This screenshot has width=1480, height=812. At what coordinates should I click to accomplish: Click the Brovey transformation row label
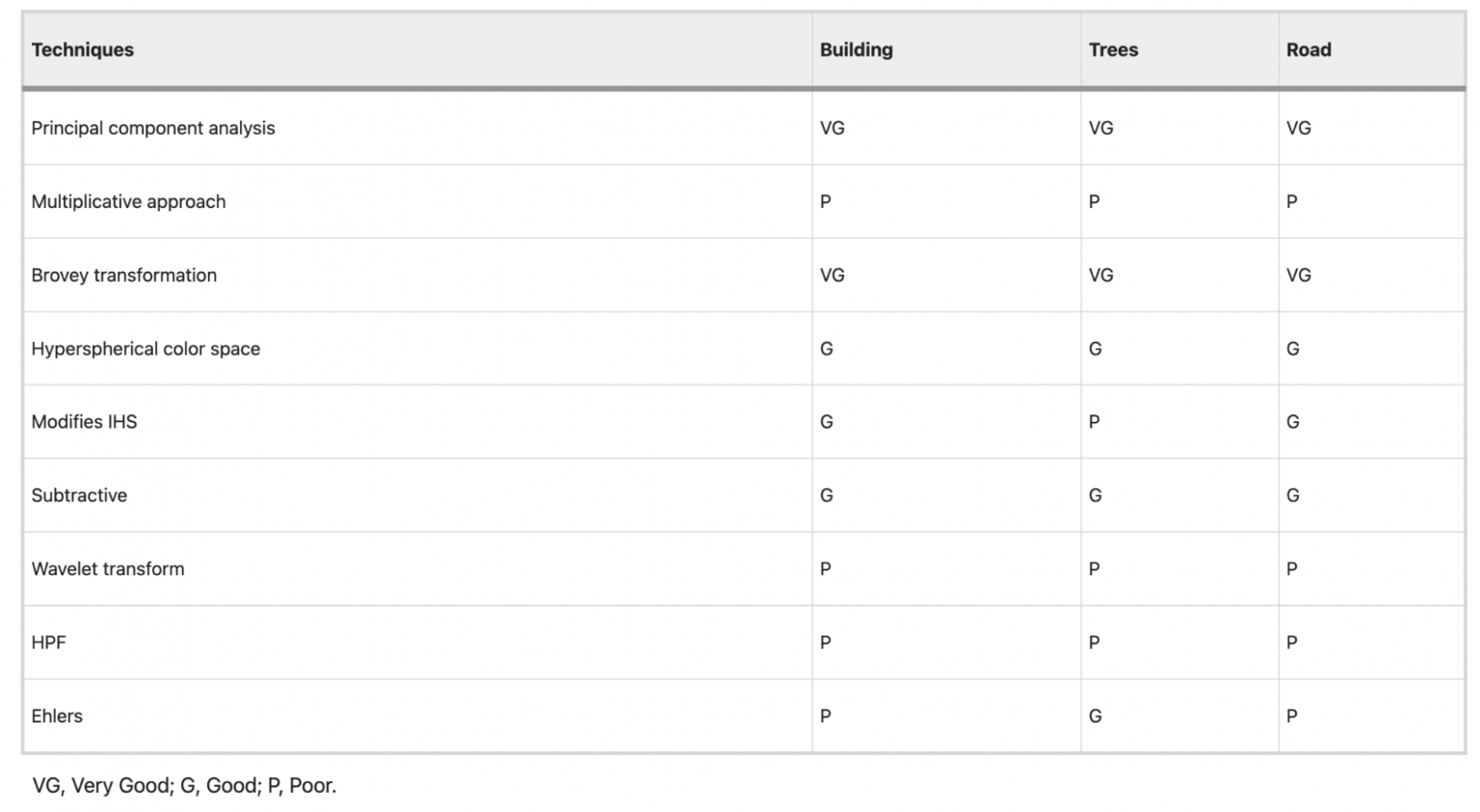click(x=124, y=275)
